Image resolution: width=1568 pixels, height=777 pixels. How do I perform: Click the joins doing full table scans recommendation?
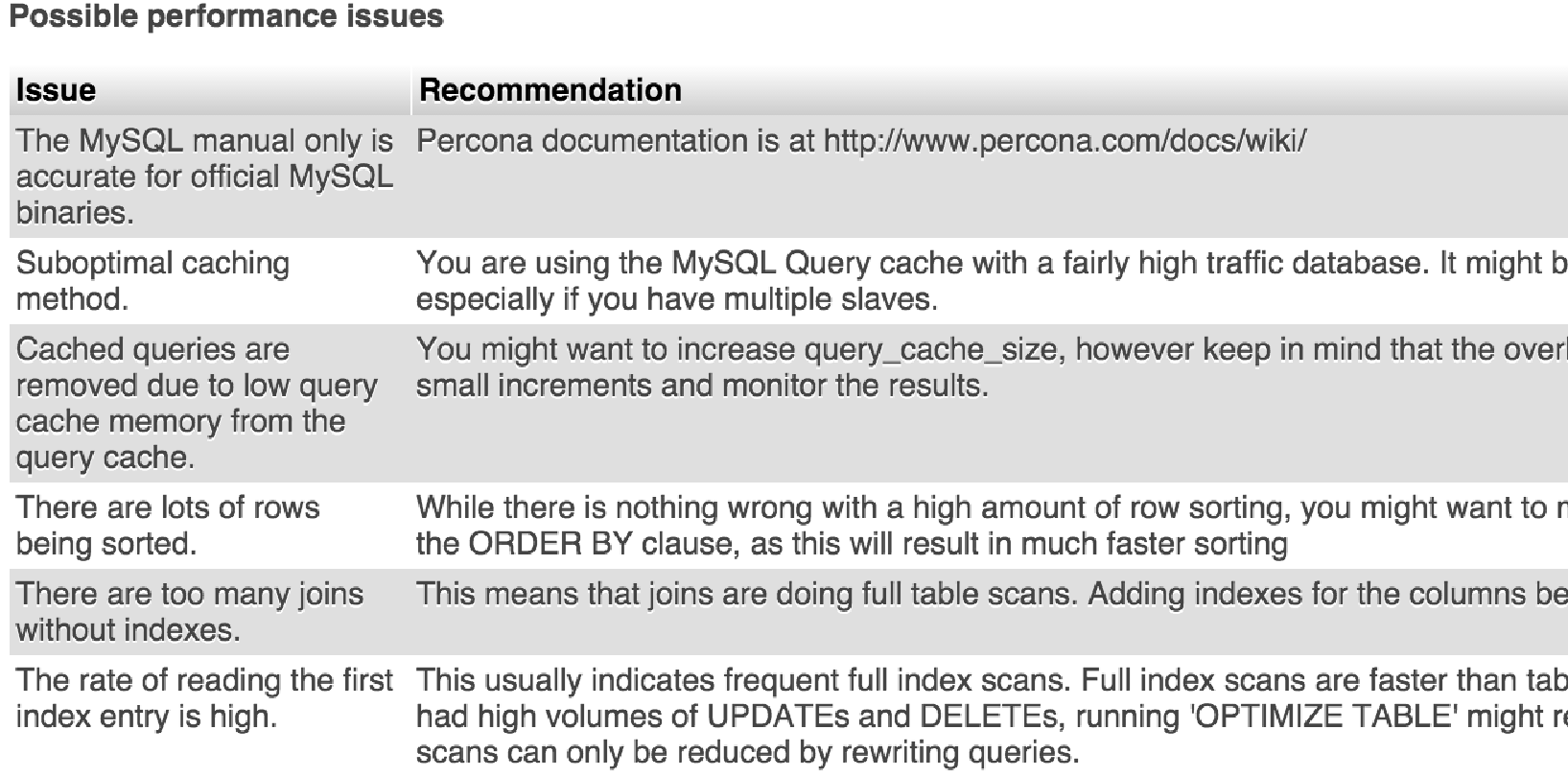coord(992,595)
